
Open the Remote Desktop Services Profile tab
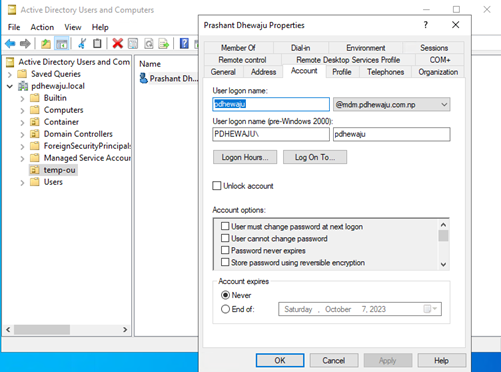[348, 60]
